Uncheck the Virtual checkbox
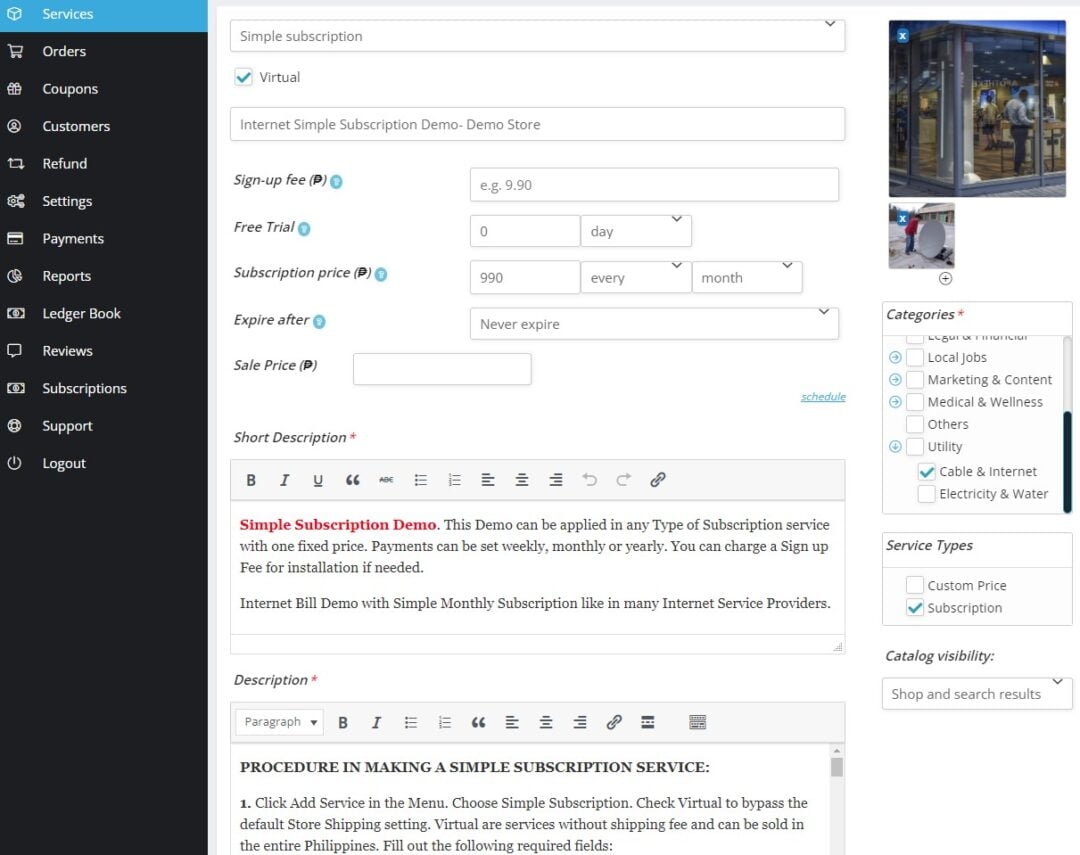The image size is (1080, 855). (243, 77)
